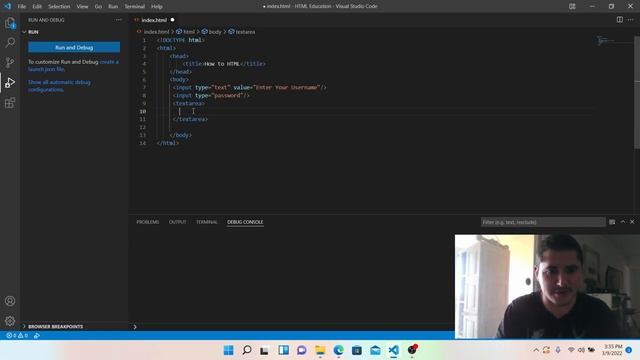Click the taskbar clock and date

[x=612, y=350]
